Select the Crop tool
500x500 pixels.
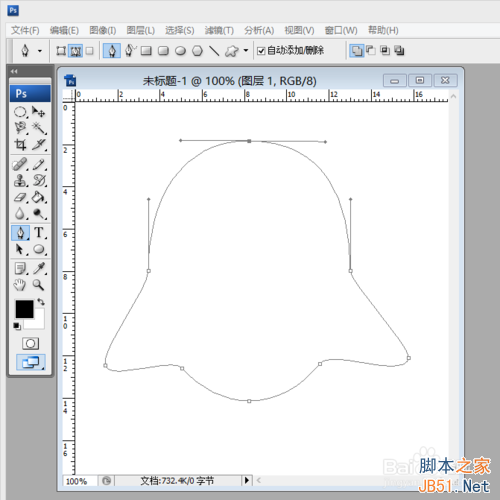pos(20,144)
